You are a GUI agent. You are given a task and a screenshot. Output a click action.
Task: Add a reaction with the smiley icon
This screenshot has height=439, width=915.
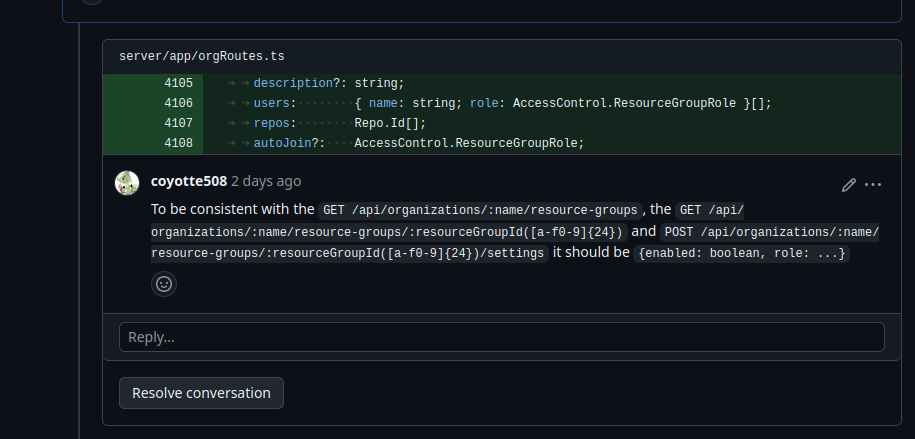coord(164,284)
